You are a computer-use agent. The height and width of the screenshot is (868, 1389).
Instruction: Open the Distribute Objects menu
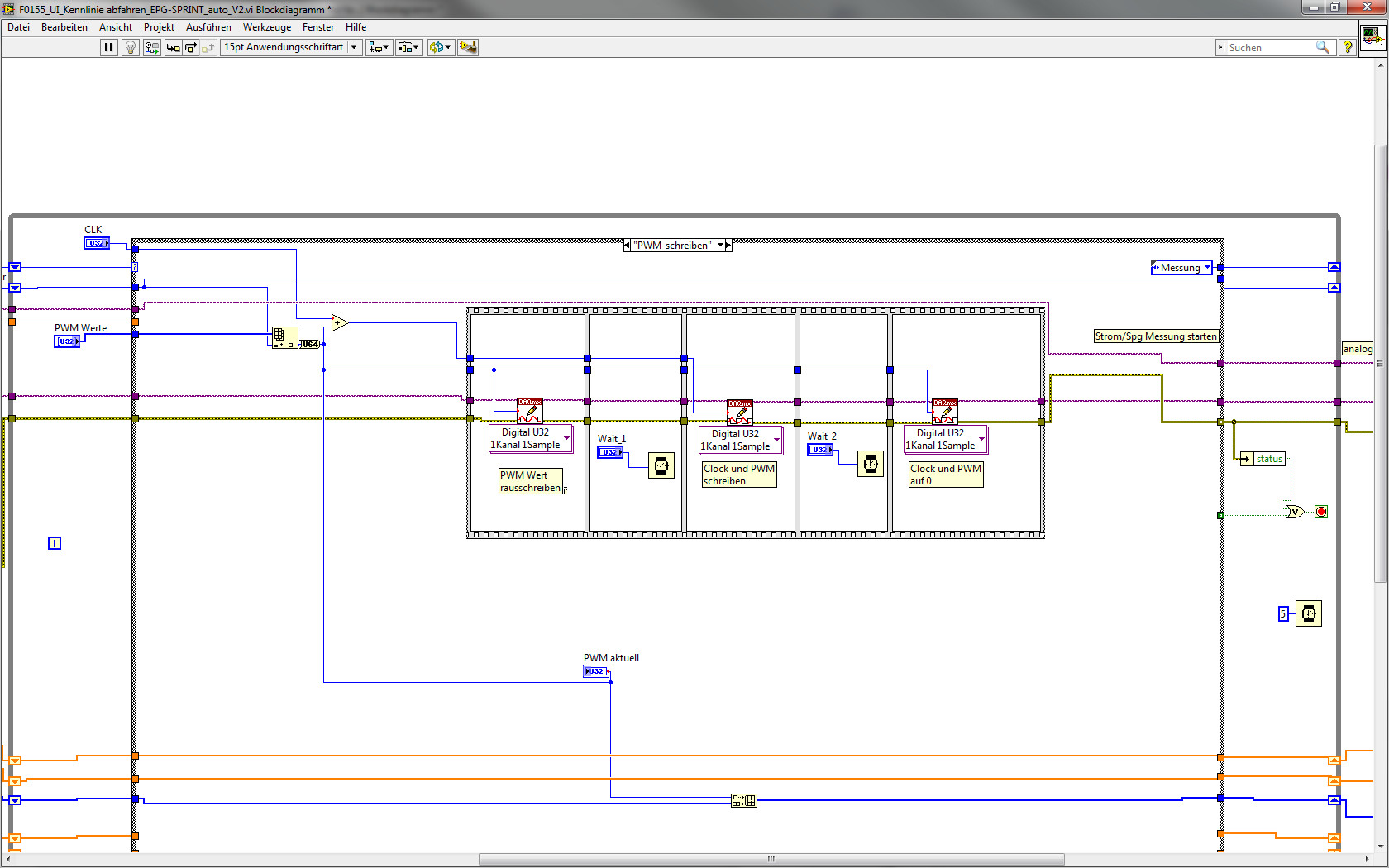408,47
